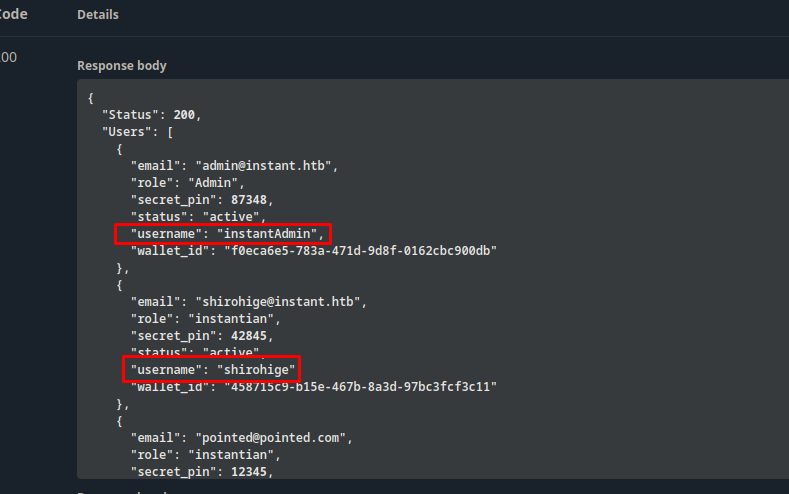Click the admin@instant.htb email line
Viewport: 789px width, 494px height.
click(234, 166)
